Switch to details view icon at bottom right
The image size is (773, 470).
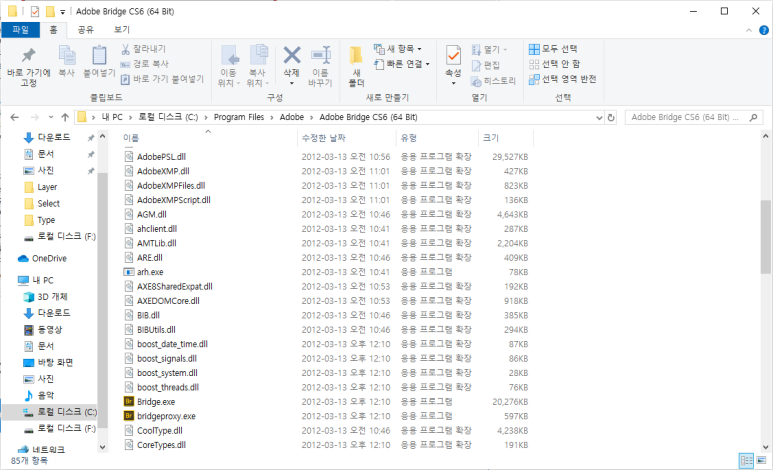(746, 461)
